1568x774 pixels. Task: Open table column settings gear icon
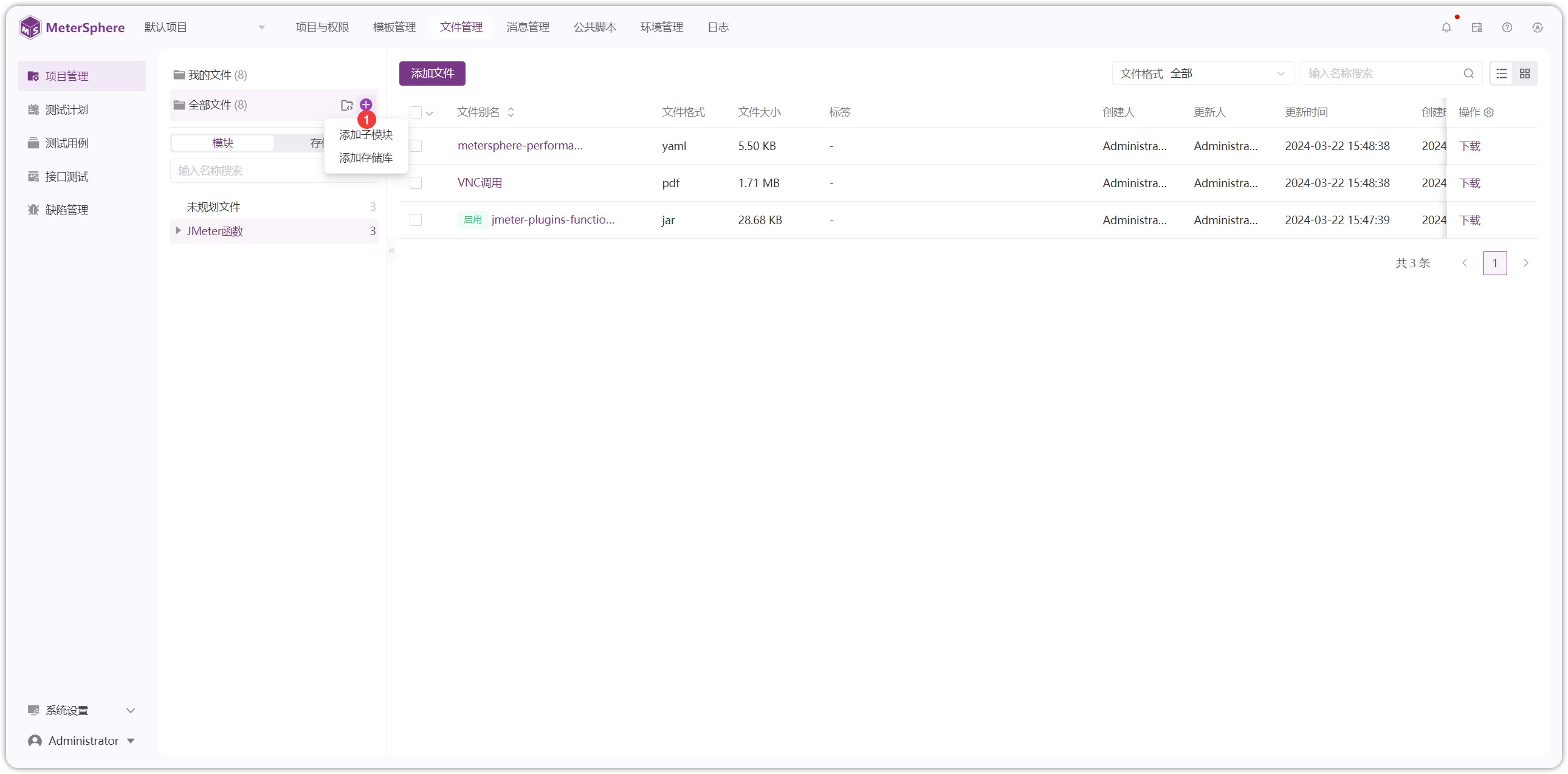click(x=1489, y=112)
